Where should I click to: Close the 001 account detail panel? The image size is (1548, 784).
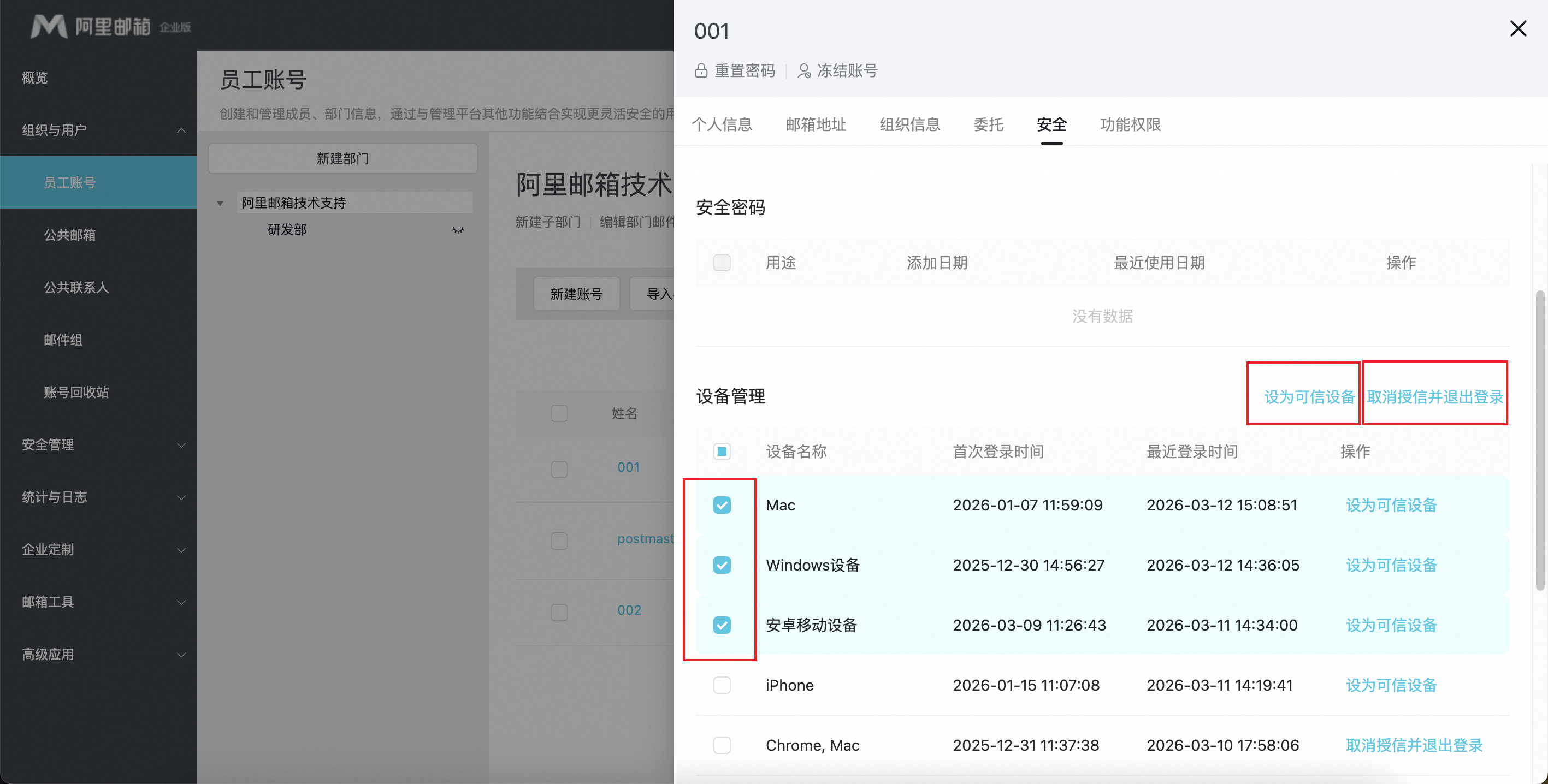click(1517, 28)
